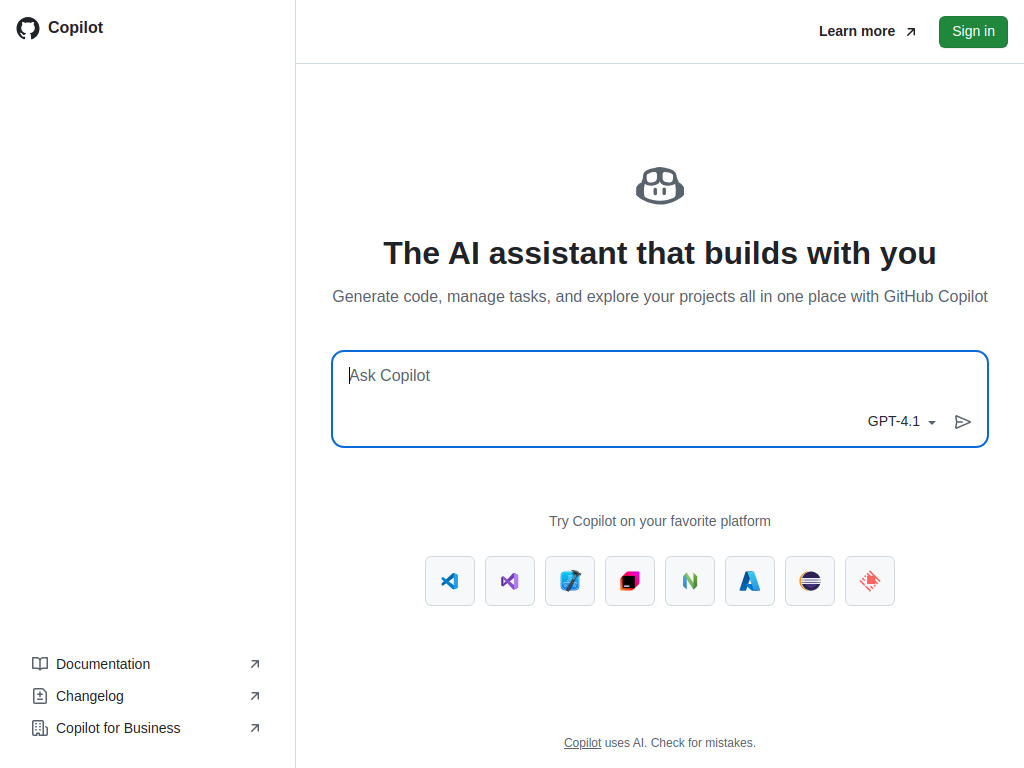
Task: Click the Eclipse IDE icon
Action: click(810, 581)
